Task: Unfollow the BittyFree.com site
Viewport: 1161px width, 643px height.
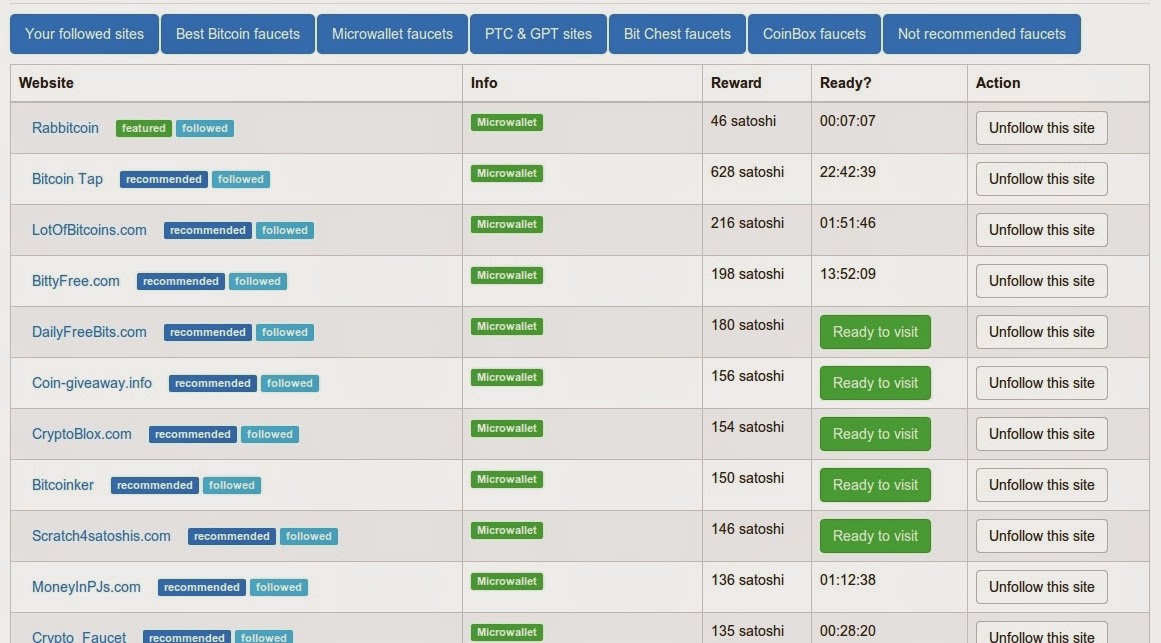Action: point(1042,281)
